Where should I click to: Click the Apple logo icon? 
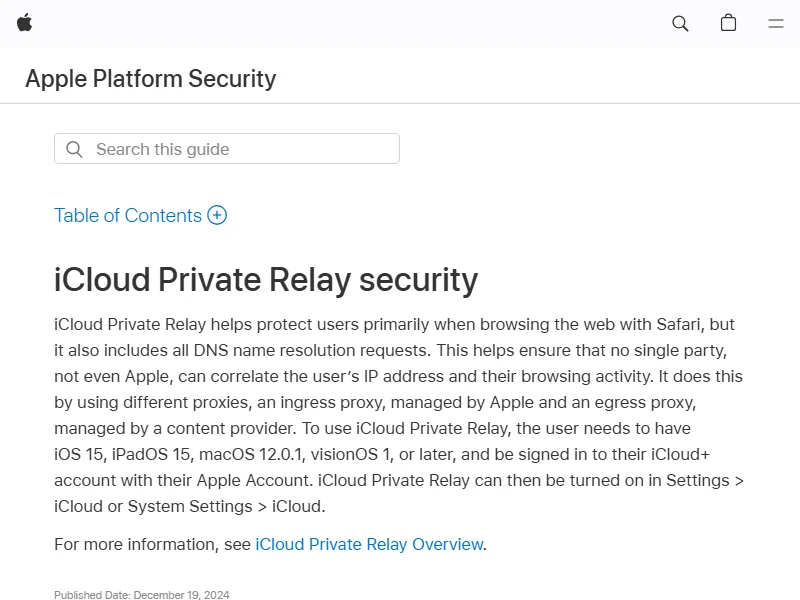coord(24,23)
